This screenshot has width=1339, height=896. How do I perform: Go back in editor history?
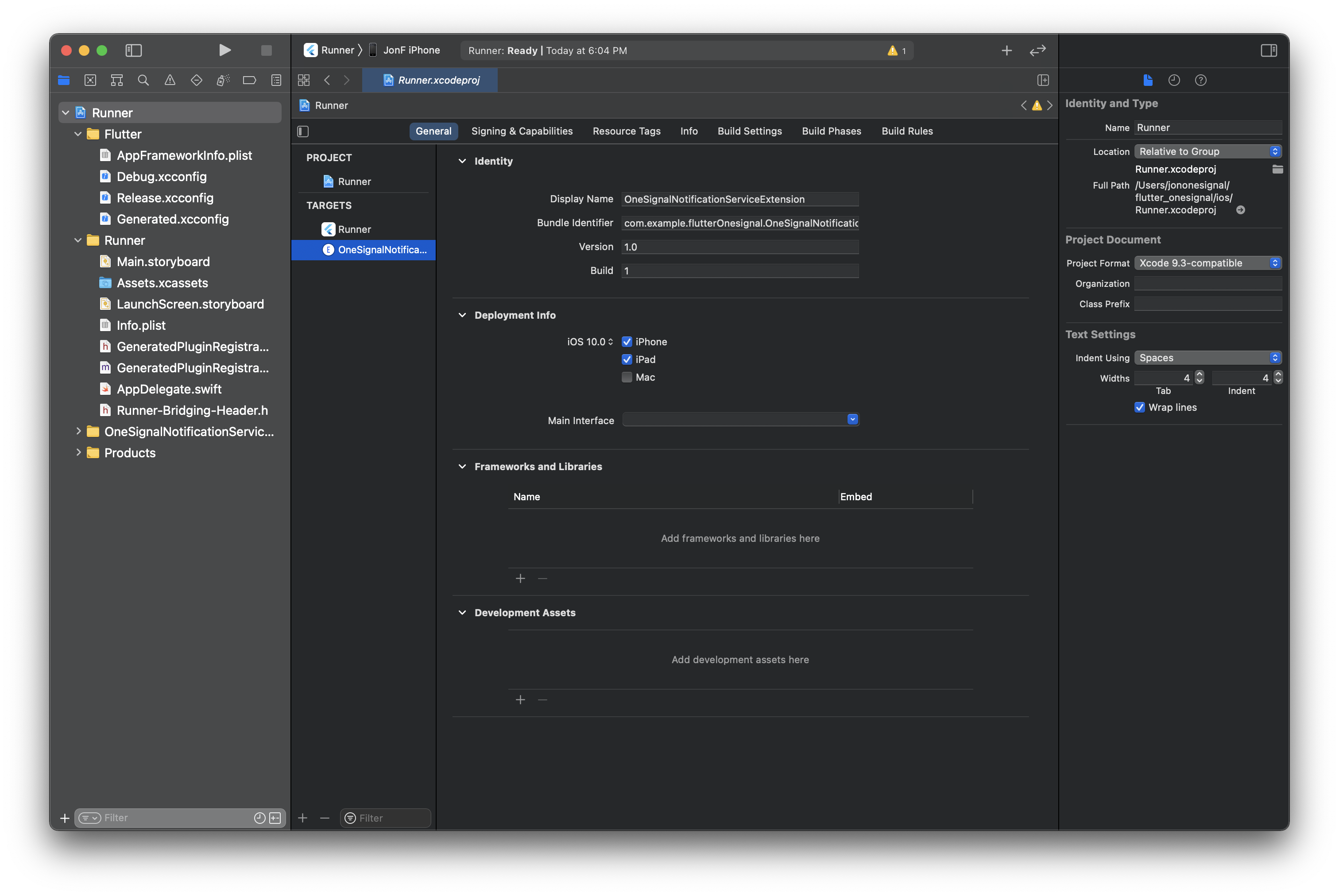(327, 80)
